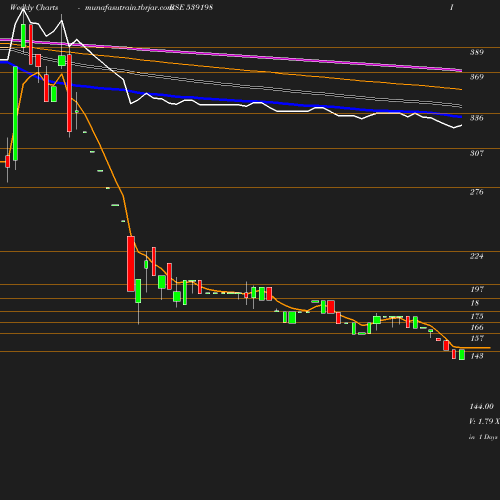Click the munafasutra website watermark text
The height and width of the screenshot is (500, 500).
coord(128,7)
